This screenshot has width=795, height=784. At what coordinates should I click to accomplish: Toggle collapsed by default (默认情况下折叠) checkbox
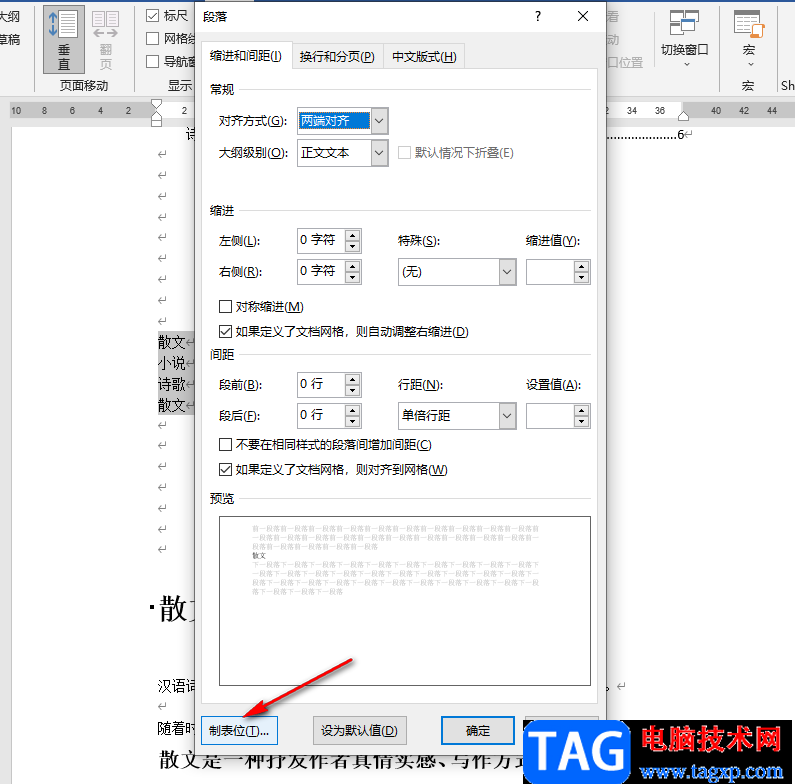(x=404, y=153)
